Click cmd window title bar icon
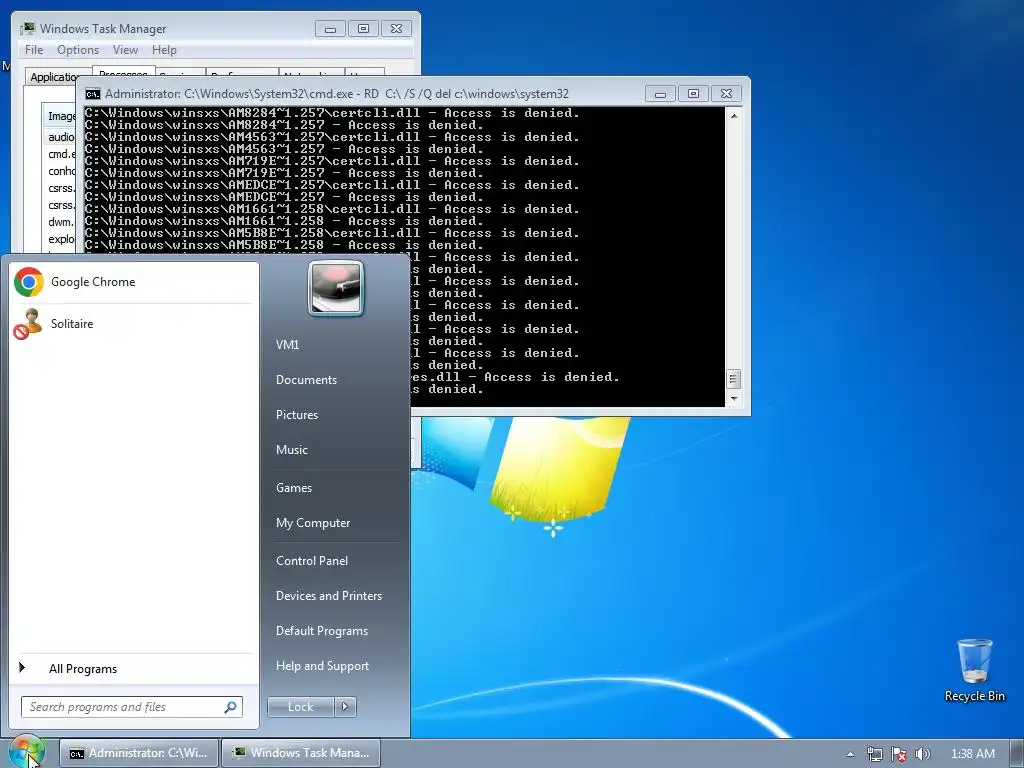 [93, 94]
